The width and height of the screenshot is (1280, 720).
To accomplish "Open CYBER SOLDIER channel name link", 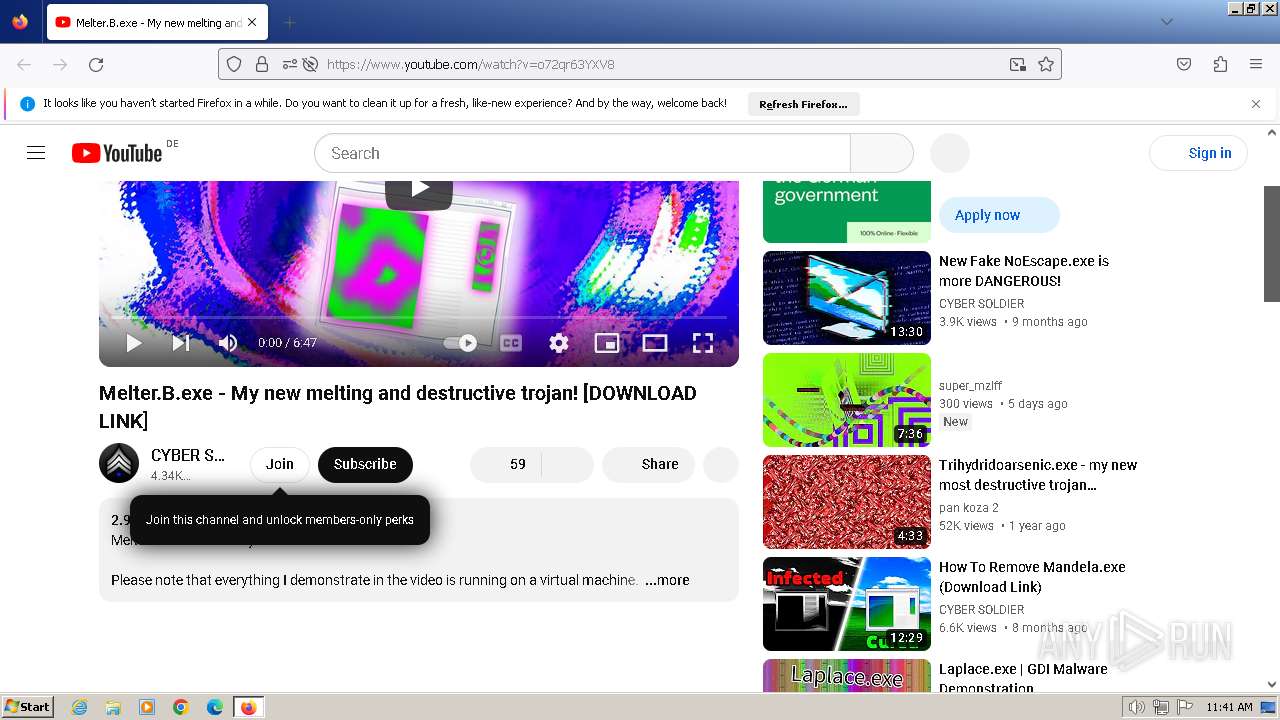I will [188, 455].
